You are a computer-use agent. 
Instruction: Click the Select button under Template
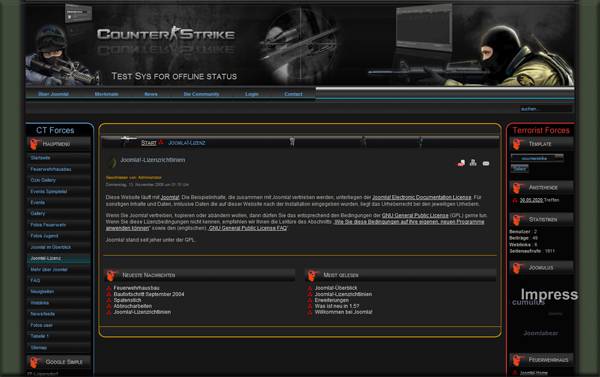point(520,169)
